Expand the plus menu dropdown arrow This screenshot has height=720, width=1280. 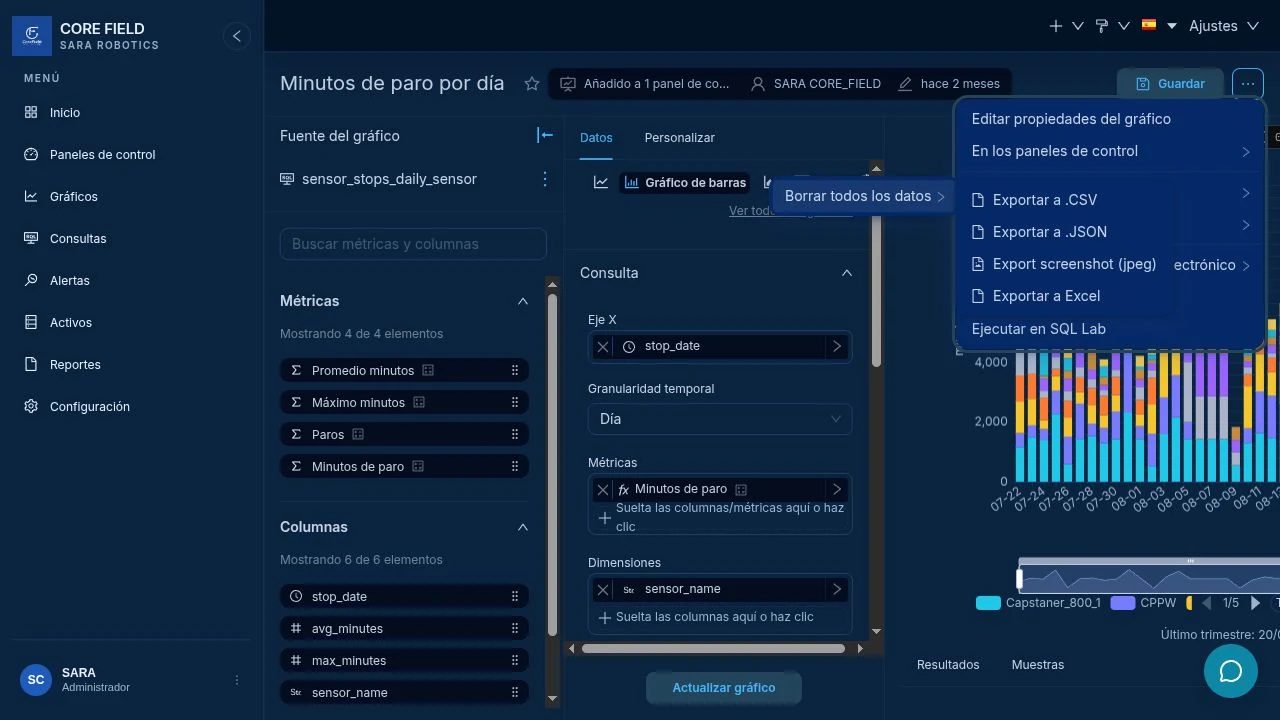(1077, 26)
